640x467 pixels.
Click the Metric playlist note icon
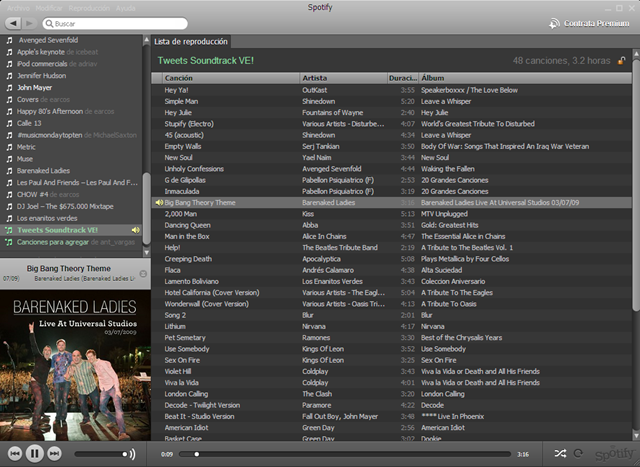9,147
